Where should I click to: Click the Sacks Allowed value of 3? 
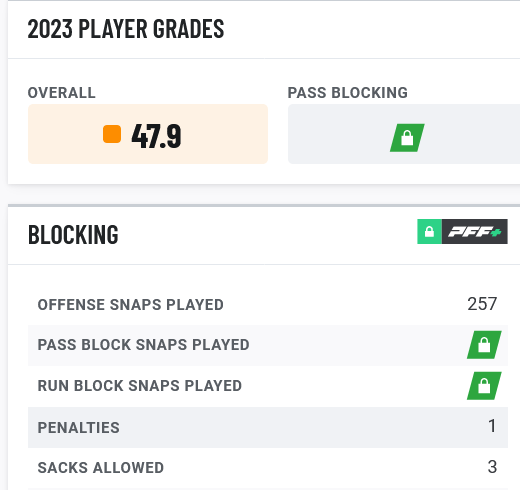pyautogui.click(x=492, y=467)
